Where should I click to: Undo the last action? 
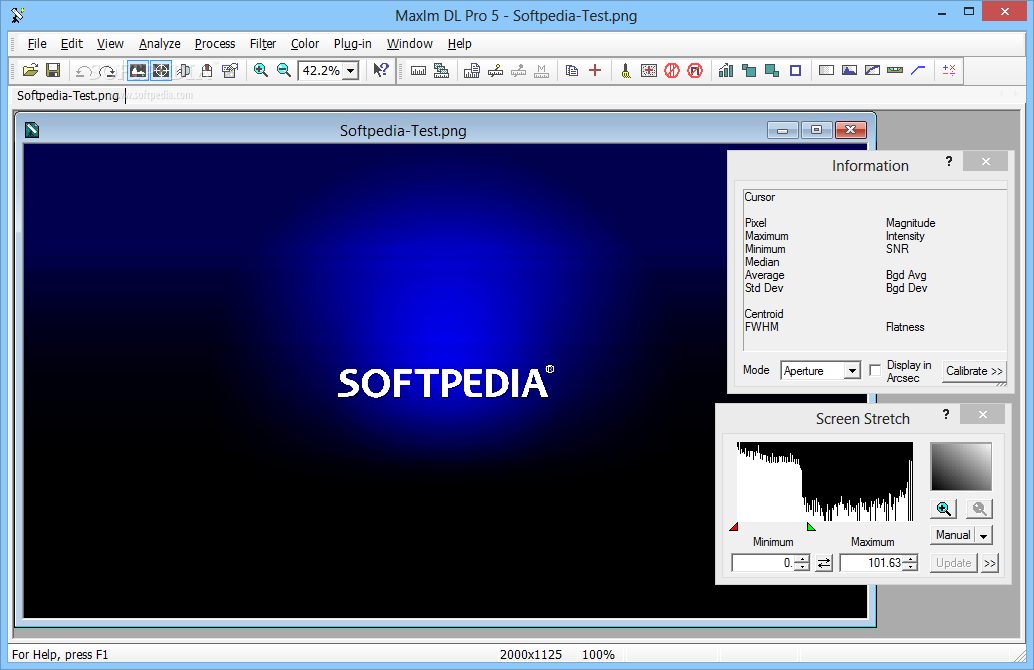click(x=84, y=71)
